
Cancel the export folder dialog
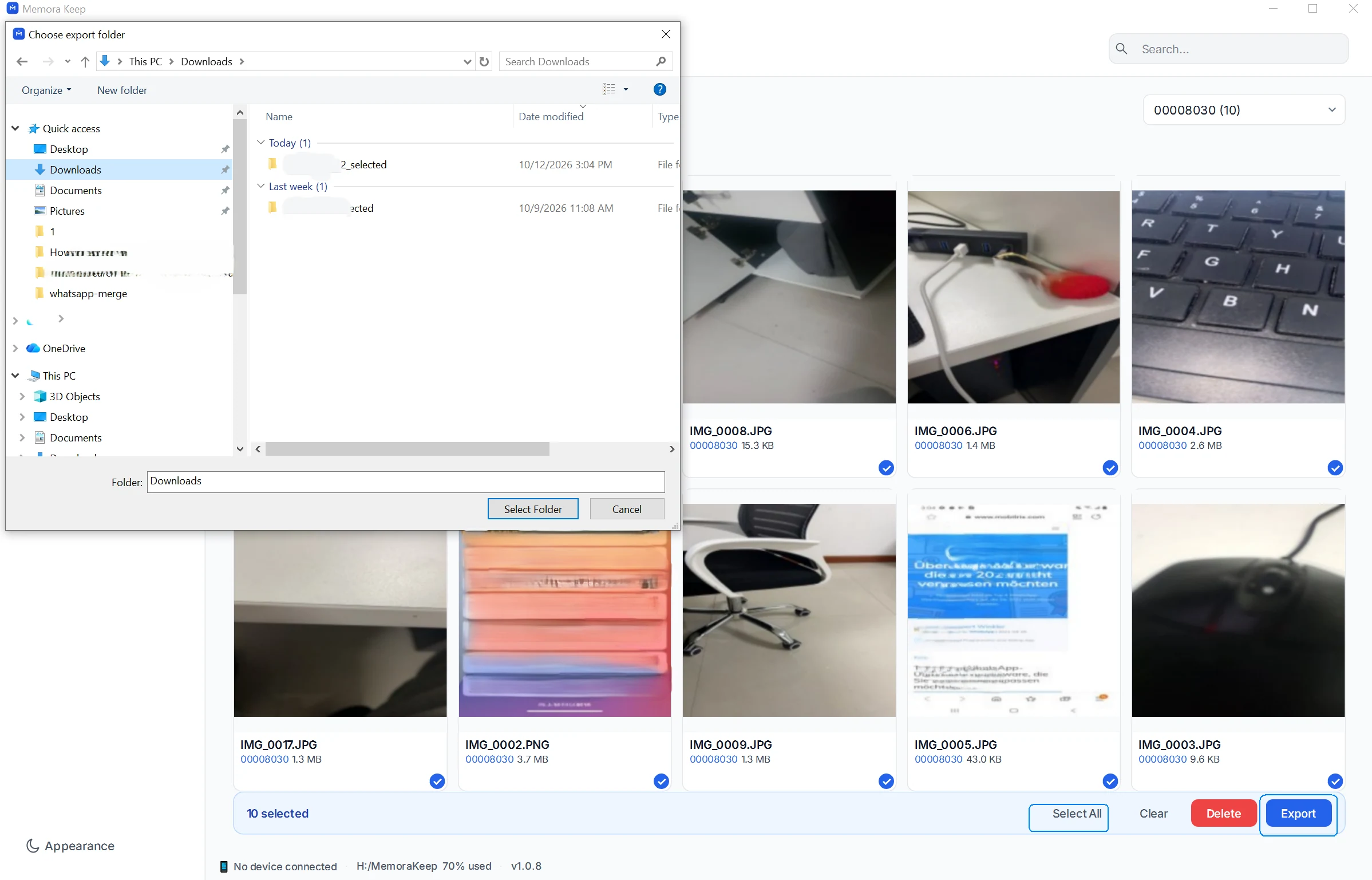[627, 509]
